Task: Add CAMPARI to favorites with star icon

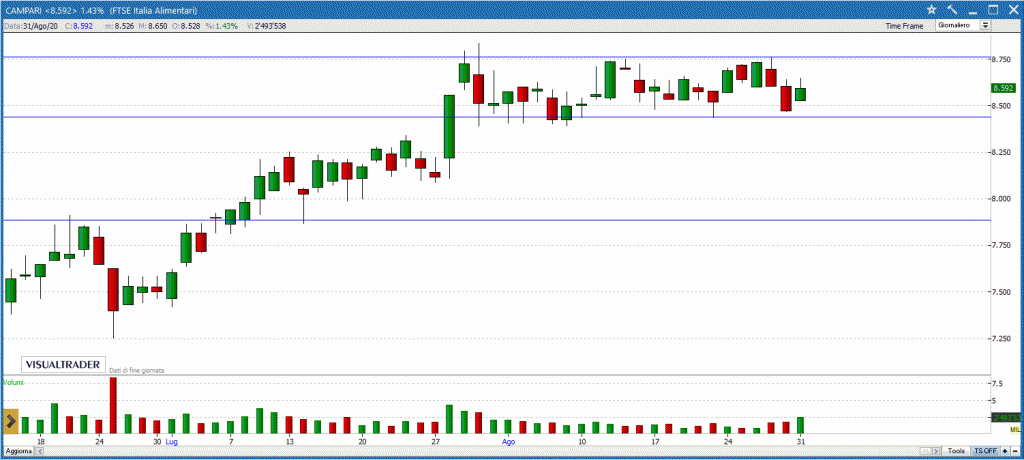Action: 931,9
